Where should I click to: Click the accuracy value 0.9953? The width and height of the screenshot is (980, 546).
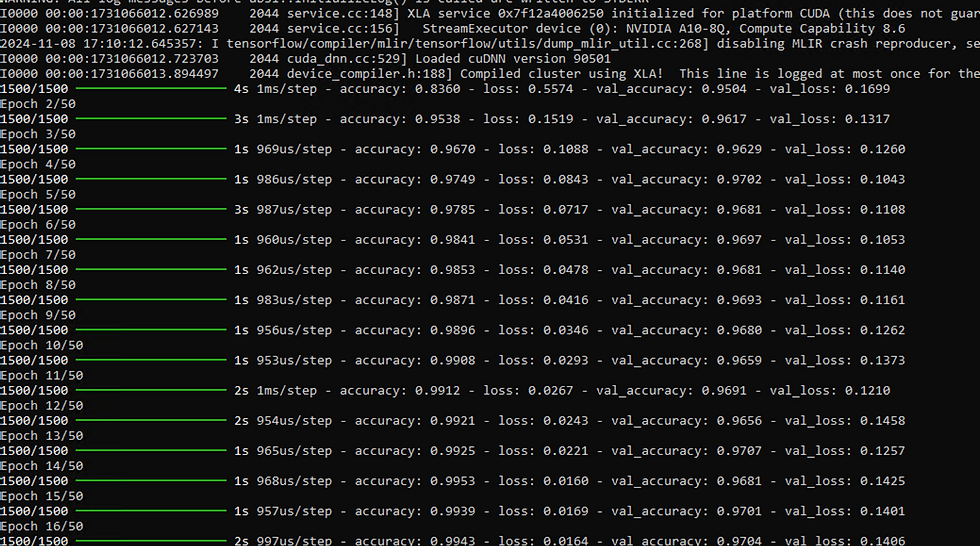click(452, 481)
